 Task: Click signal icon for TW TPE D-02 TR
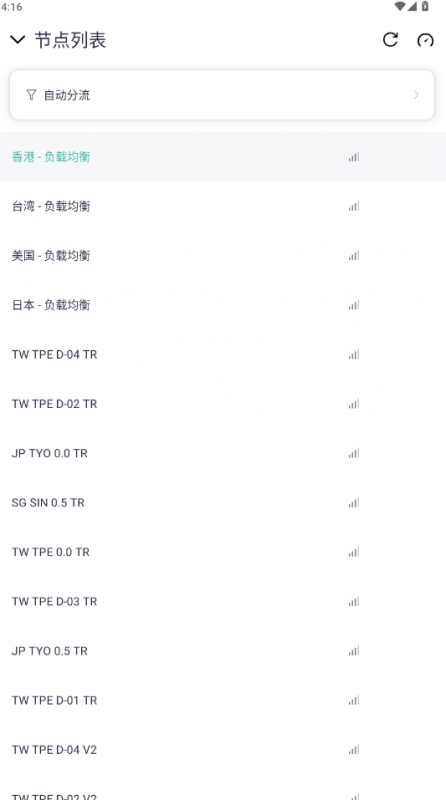354,404
